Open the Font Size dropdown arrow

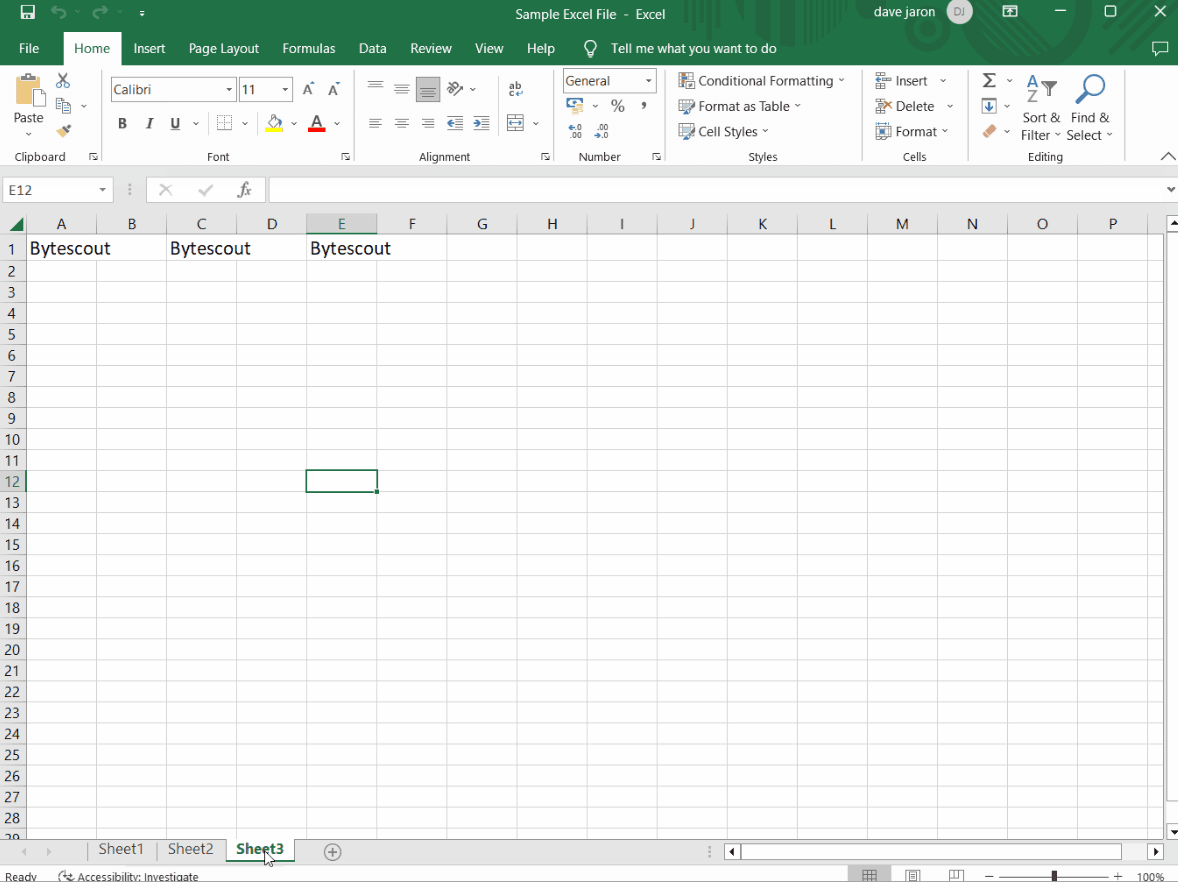[283, 89]
